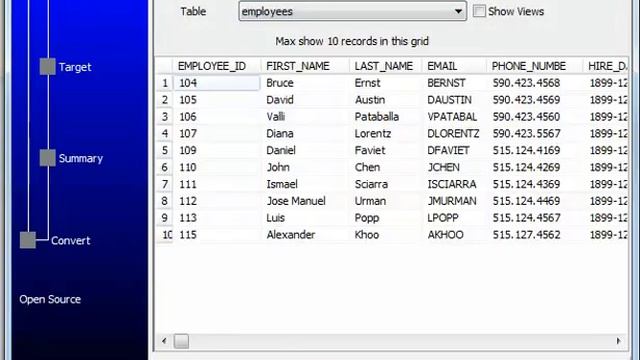This screenshot has height=360, width=640.
Task: Select the email cell DAUSTIN
Action: [454, 100]
